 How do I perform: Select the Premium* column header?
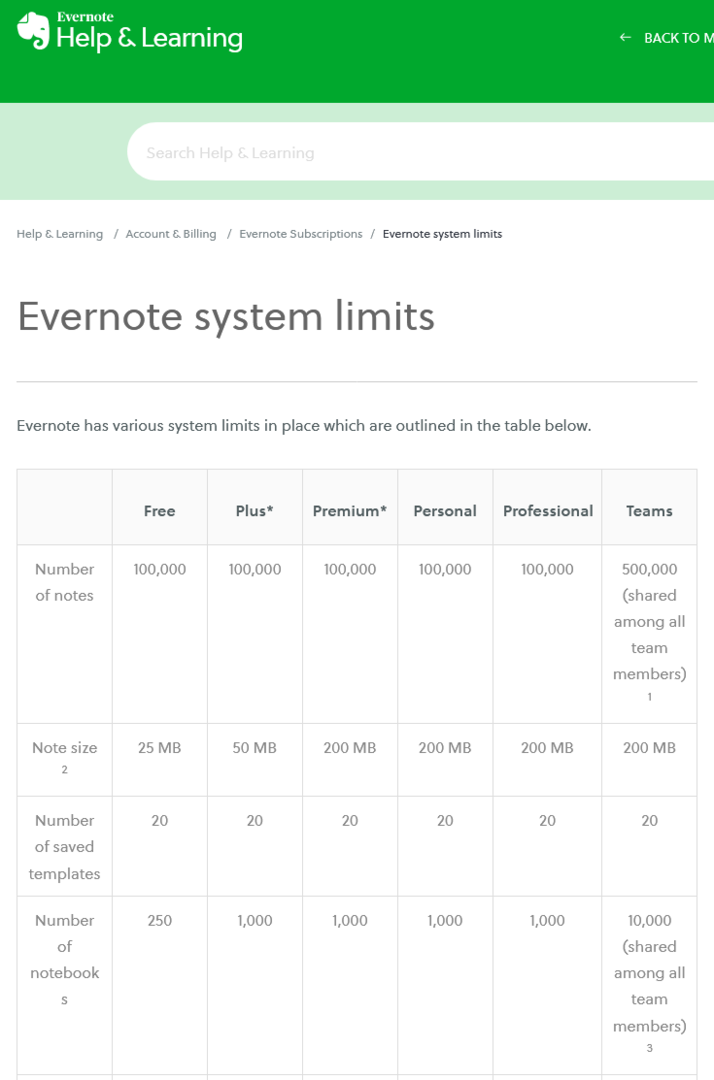tap(350, 511)
